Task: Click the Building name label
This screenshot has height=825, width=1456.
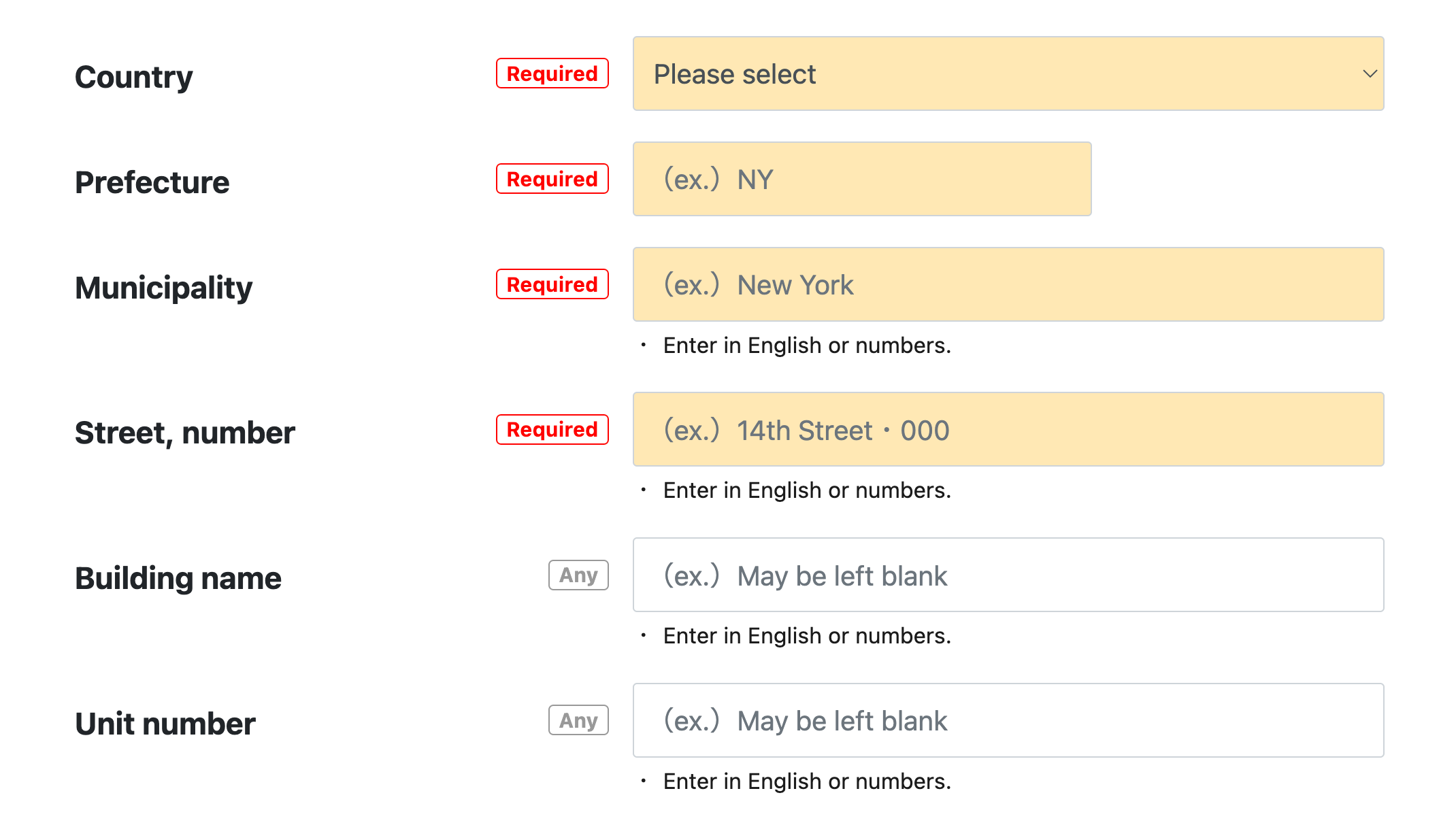Action: point(178,578)
